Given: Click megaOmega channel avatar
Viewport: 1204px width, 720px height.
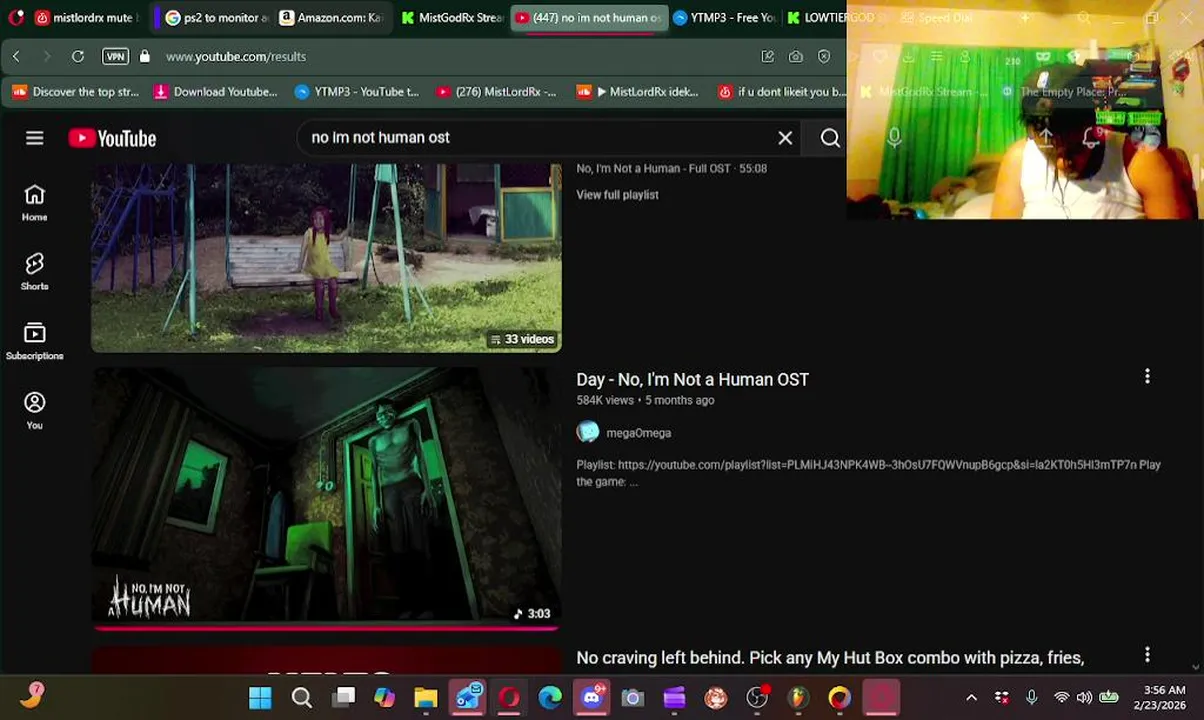Looking at the screenshot, I should [x=588, y=432].
